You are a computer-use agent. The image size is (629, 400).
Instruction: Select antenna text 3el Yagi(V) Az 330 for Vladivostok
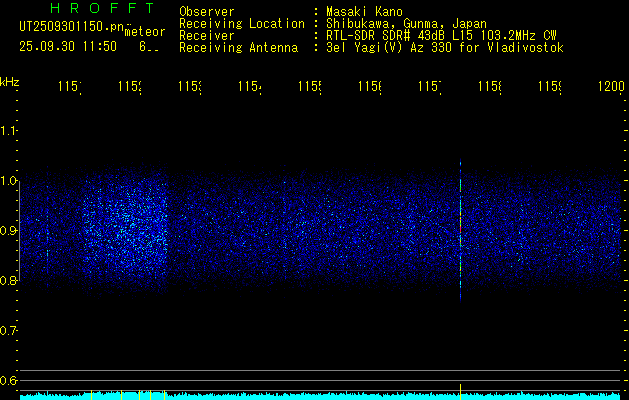[445, 48]
